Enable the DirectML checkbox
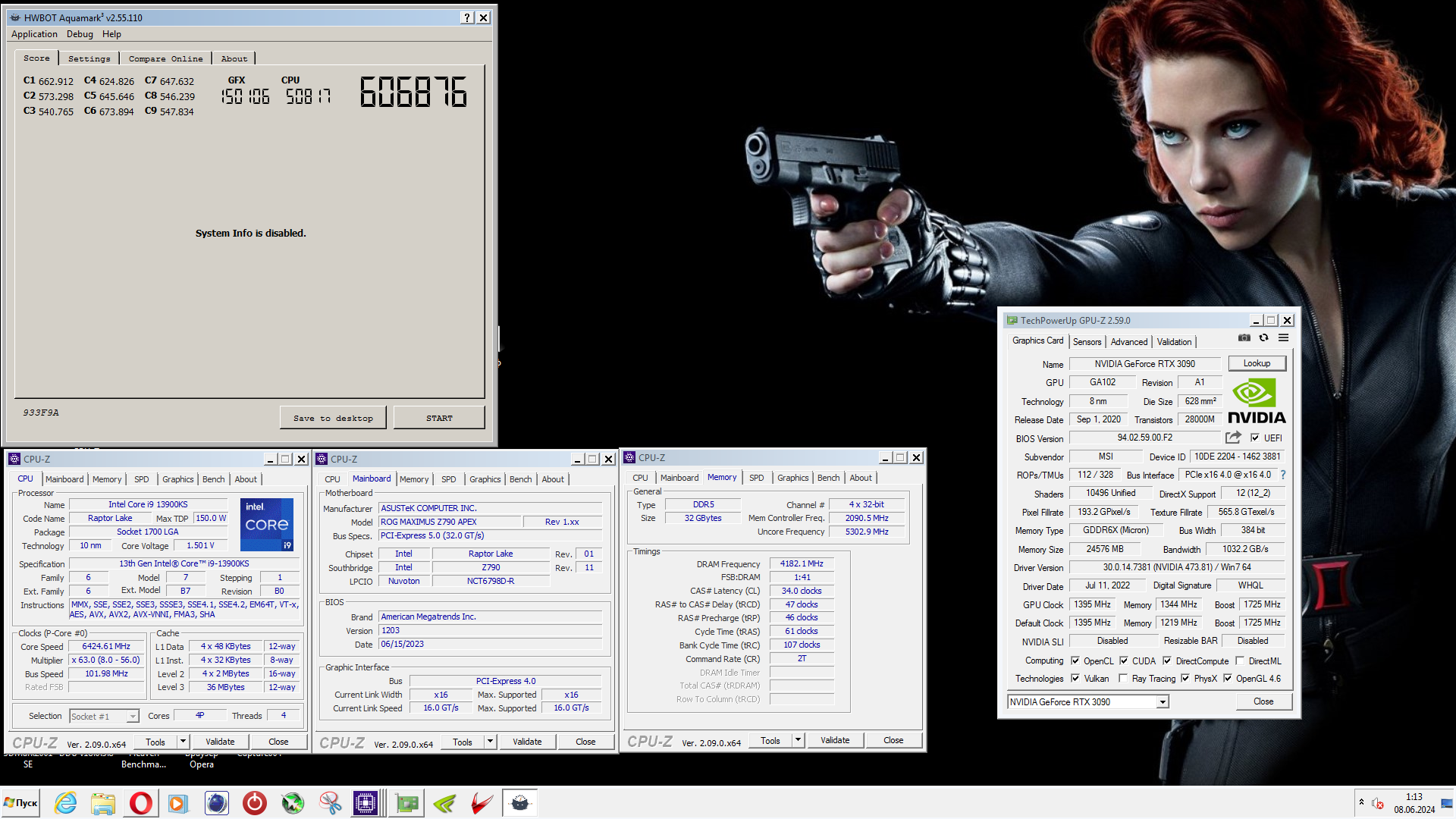The image size is (1456, 819). coord(1240,661)
